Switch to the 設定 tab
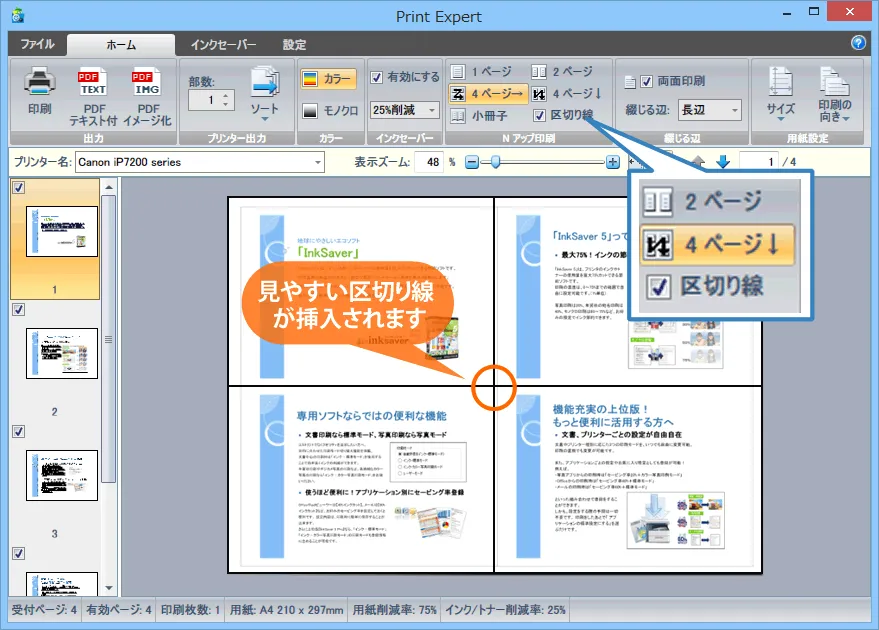This screenshot has width=879, height=630. (x=294, y=45)
